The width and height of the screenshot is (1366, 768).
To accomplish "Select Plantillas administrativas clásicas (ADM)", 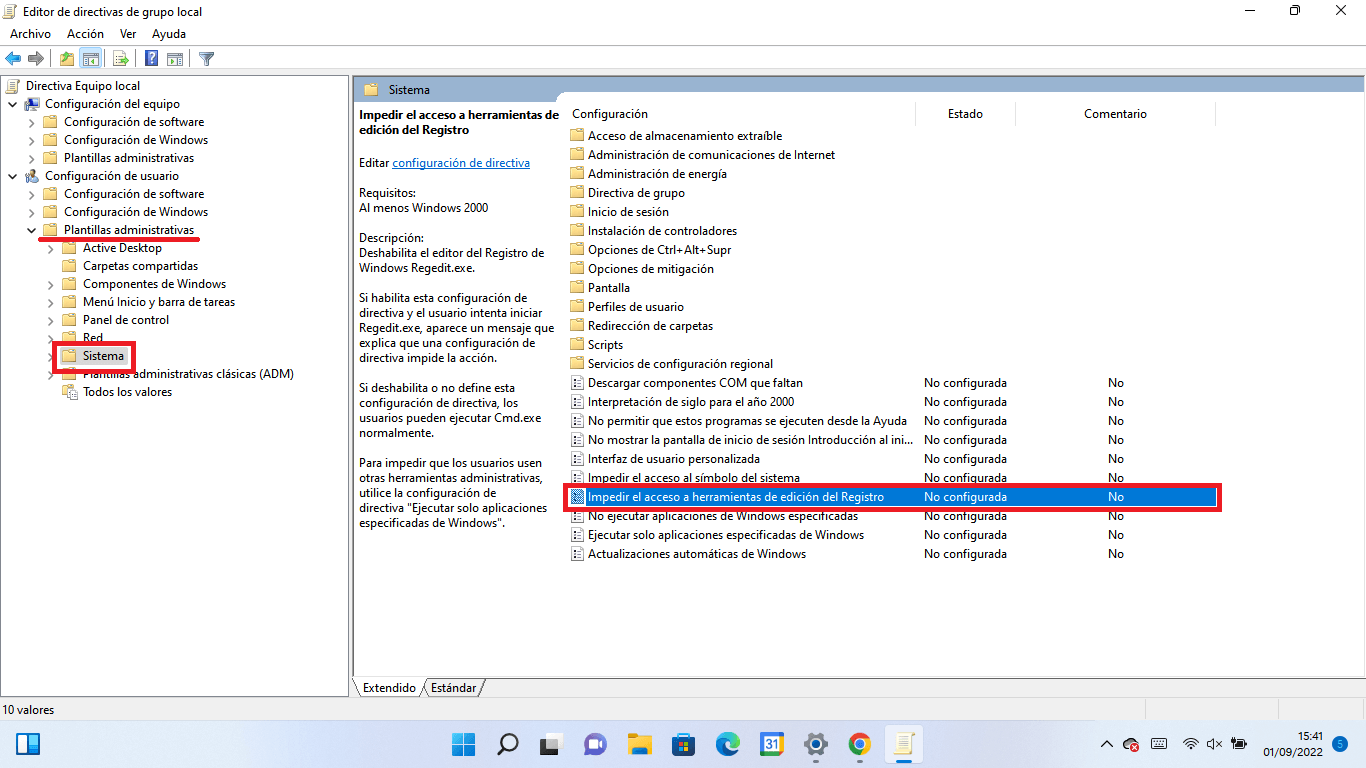I will (x=188, y=374).
